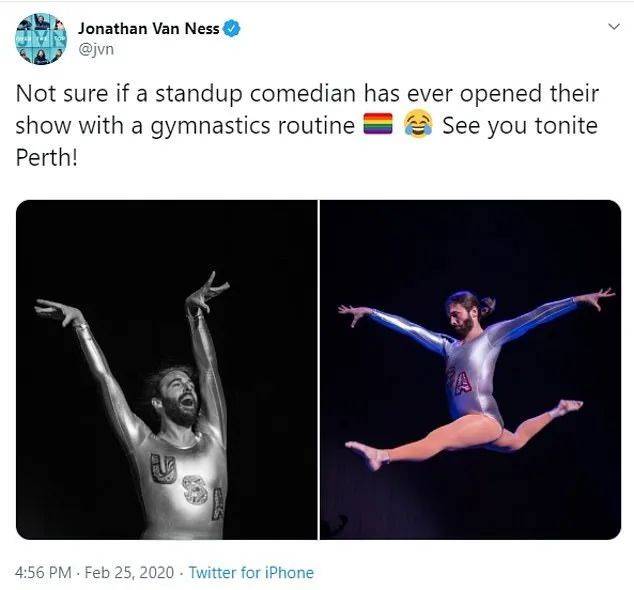Click the blue verified badge
The image size is (634, 590).
click(x=232, y=29)
